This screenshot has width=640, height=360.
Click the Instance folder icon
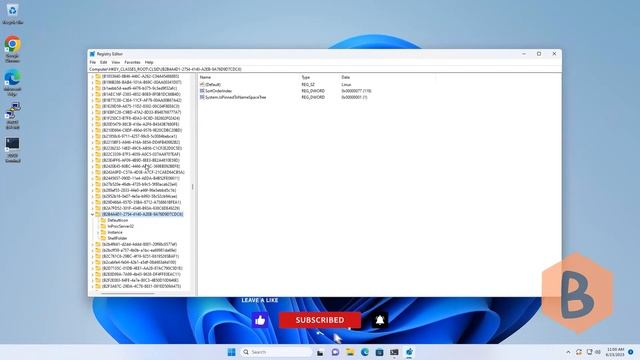[x=103, y=232]
